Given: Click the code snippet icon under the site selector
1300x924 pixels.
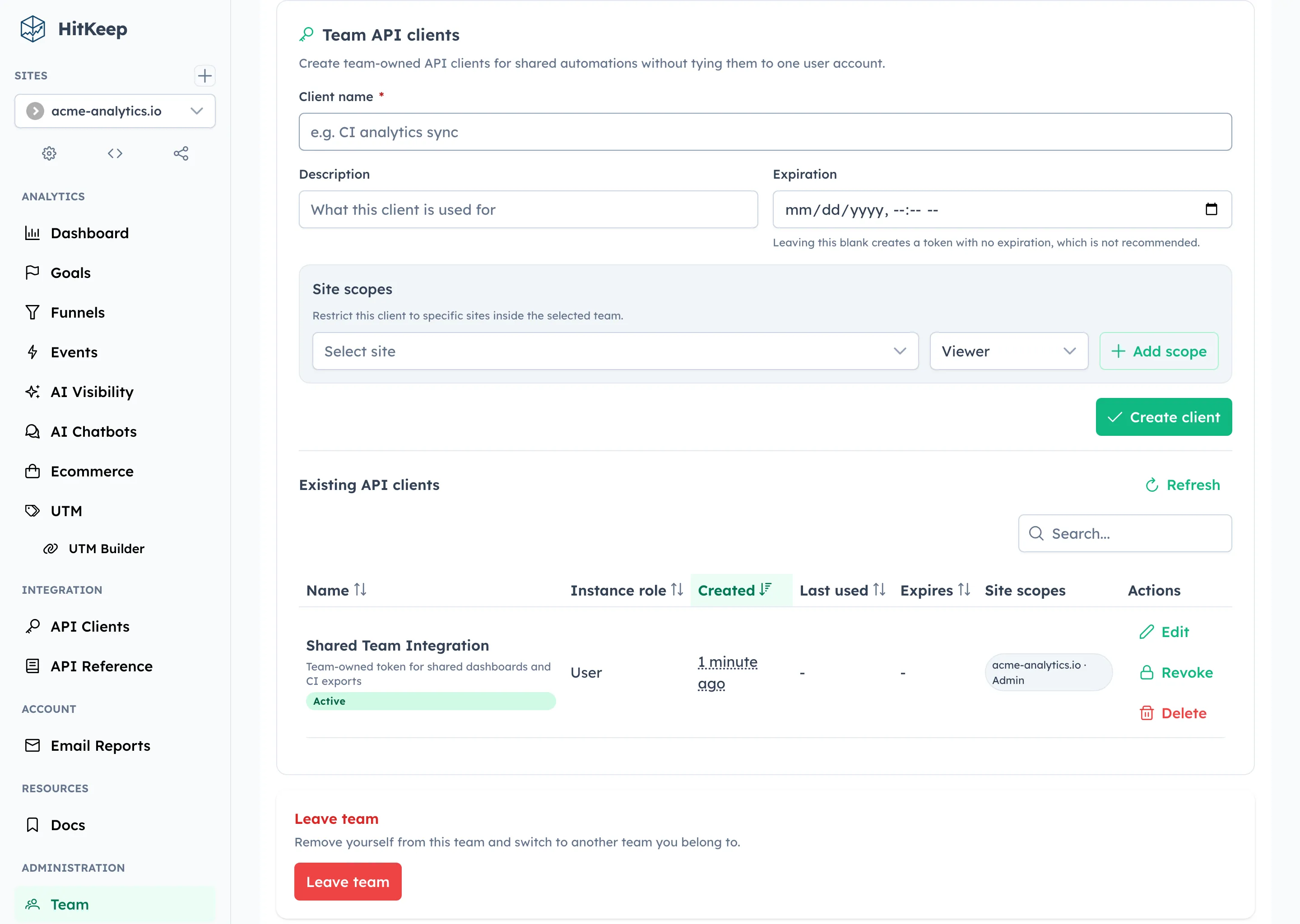Looking at the screenshot, I should [114, 153].
